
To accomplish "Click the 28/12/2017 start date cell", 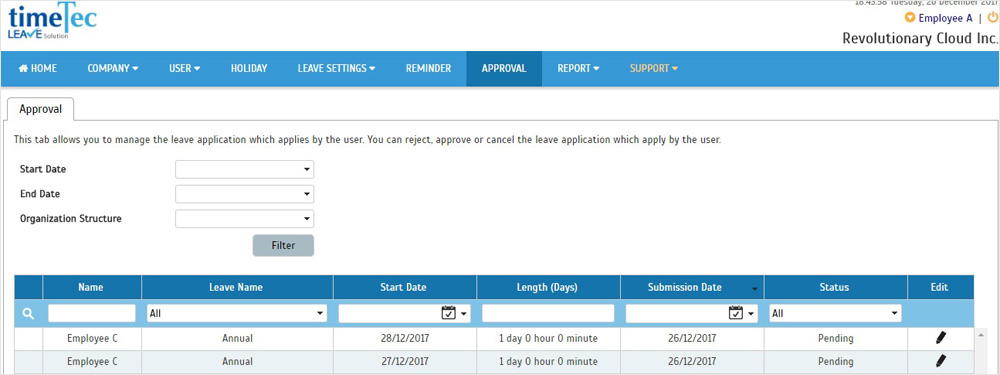I will click(x=404, y=338).
